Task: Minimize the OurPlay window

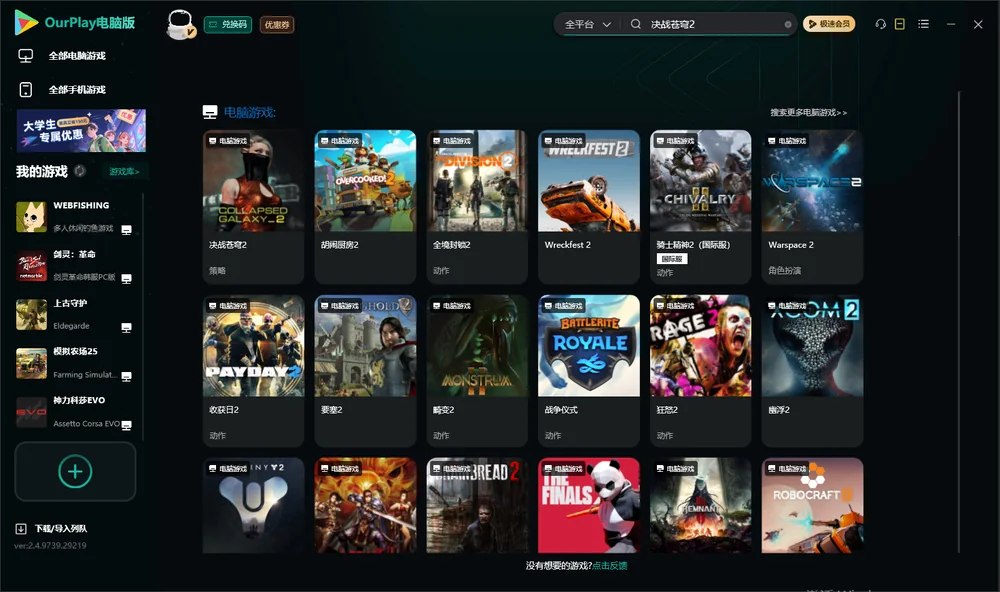Action: pos(951,24)
